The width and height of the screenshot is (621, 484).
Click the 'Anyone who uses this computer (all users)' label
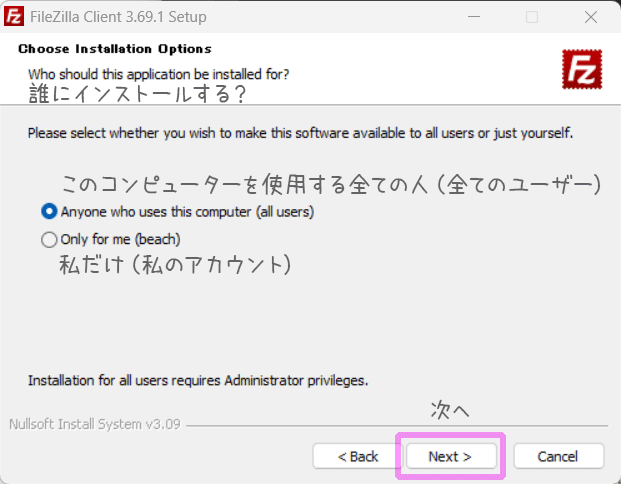(x=187, y=212)
